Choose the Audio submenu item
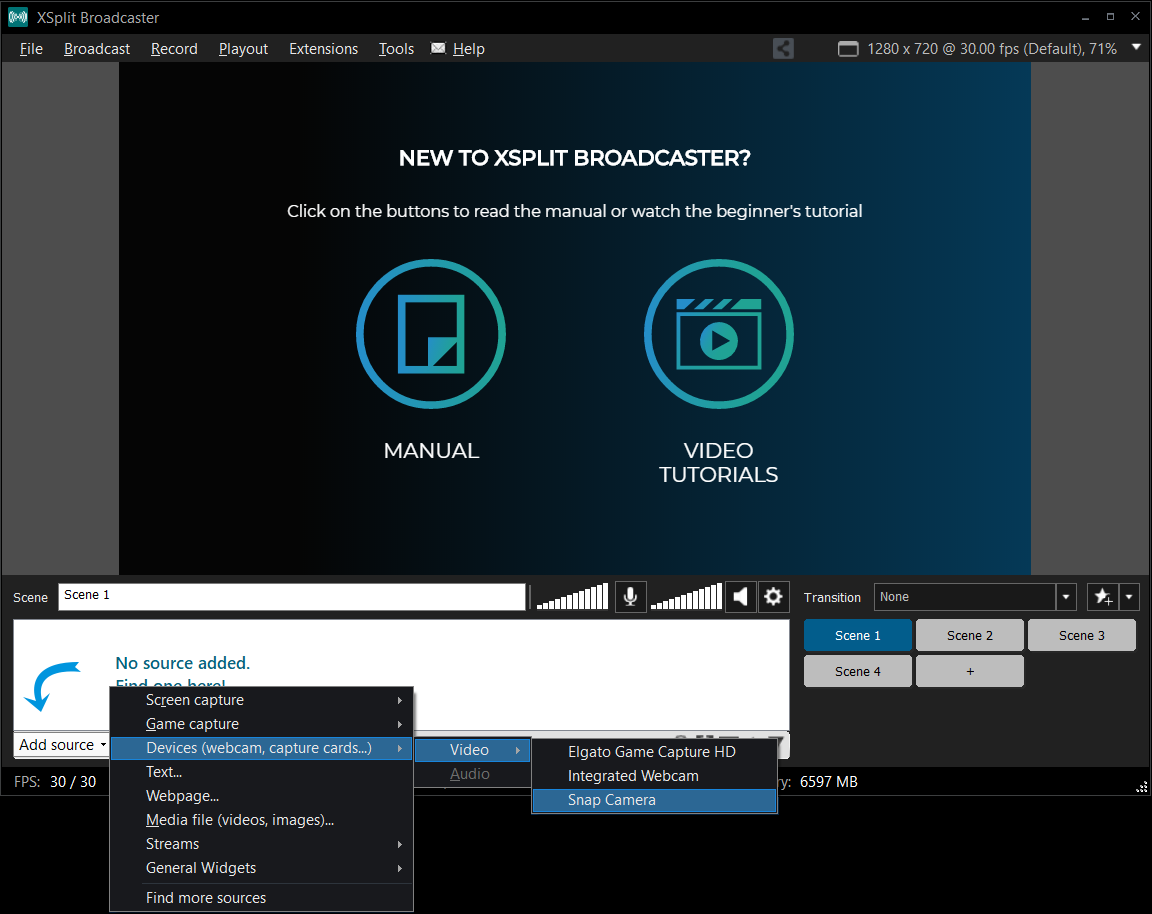 click(472, 774)
